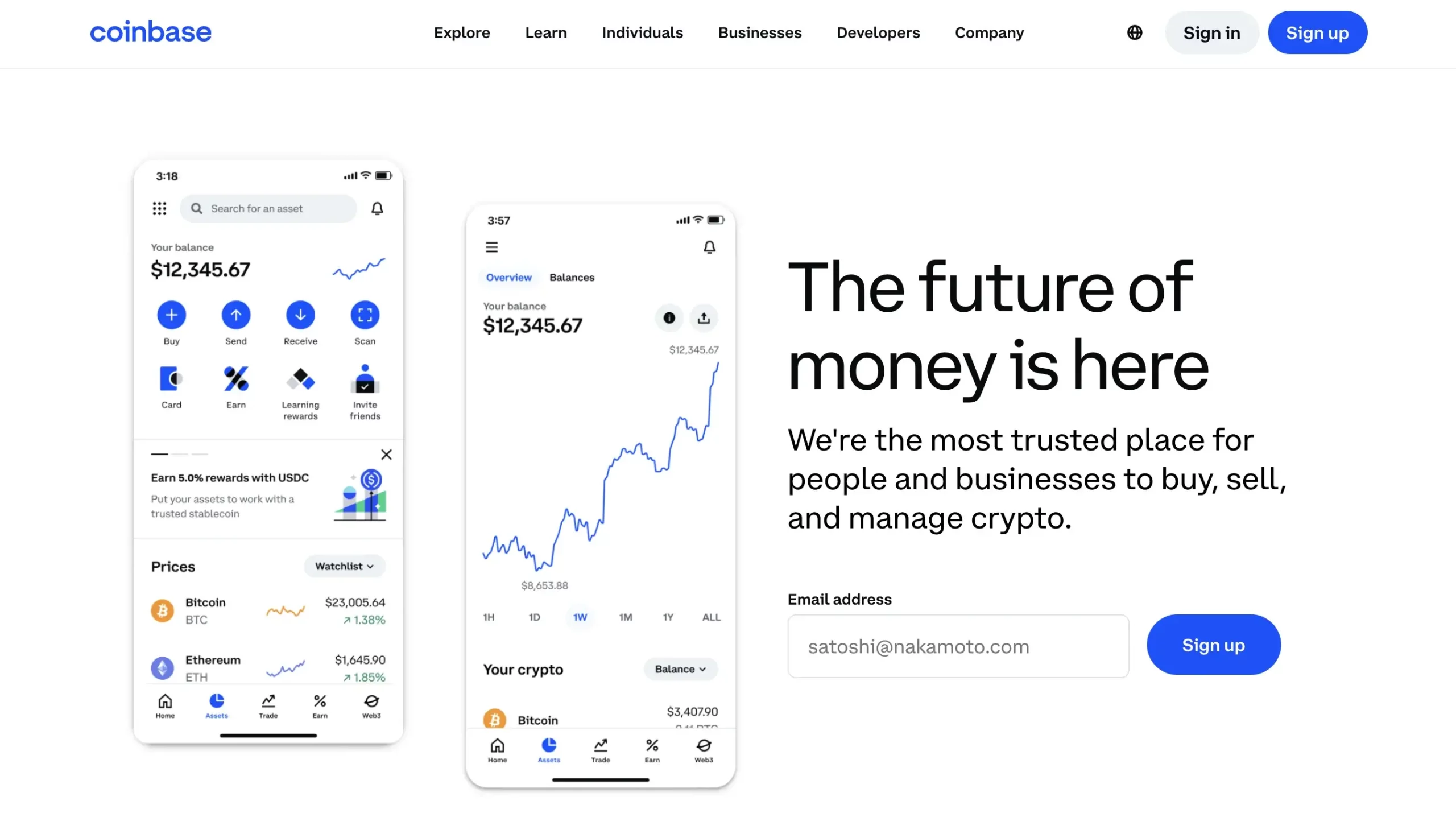Click the Sign up button
The height and width of the screenshot is (813, 1456).
(x=1316, y=33)
